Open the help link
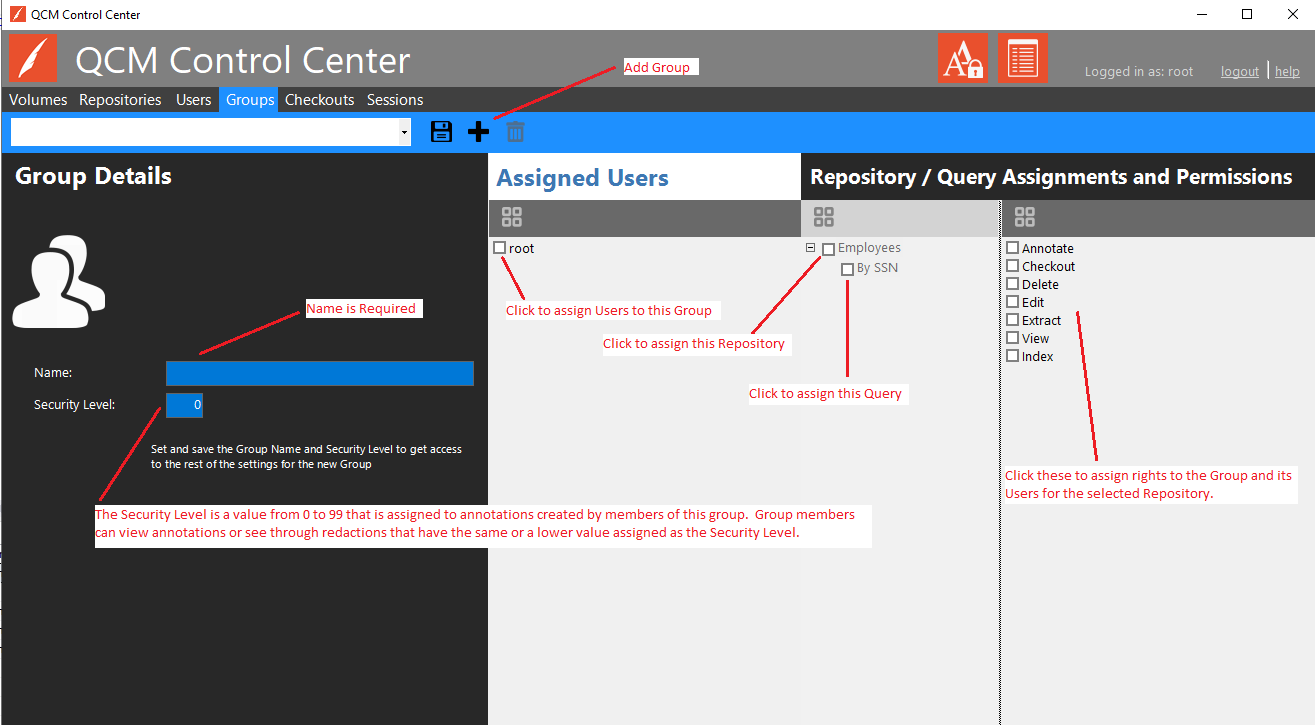 (x=1287, y=72)
